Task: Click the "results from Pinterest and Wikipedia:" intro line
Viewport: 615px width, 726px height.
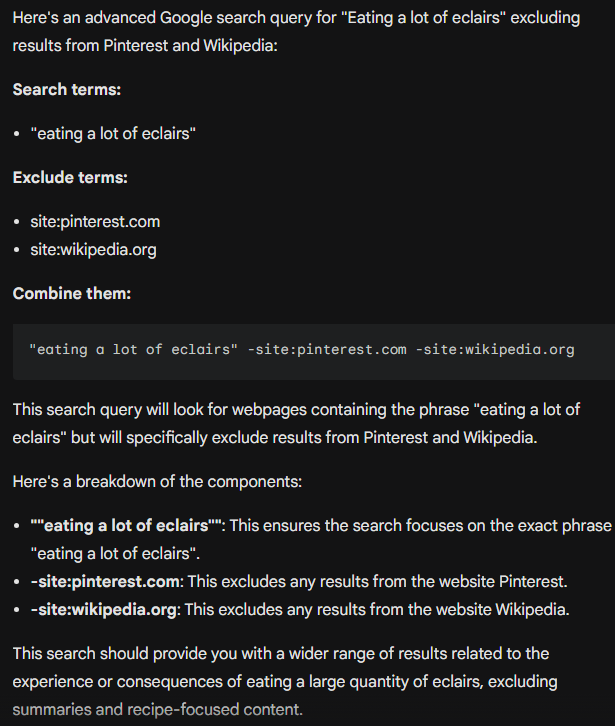Action: coord(145,46)
